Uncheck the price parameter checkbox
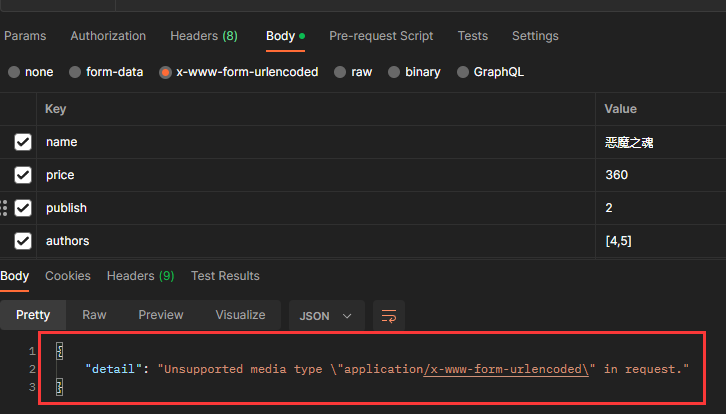This screenshot has width=726, height=414. 23,175
